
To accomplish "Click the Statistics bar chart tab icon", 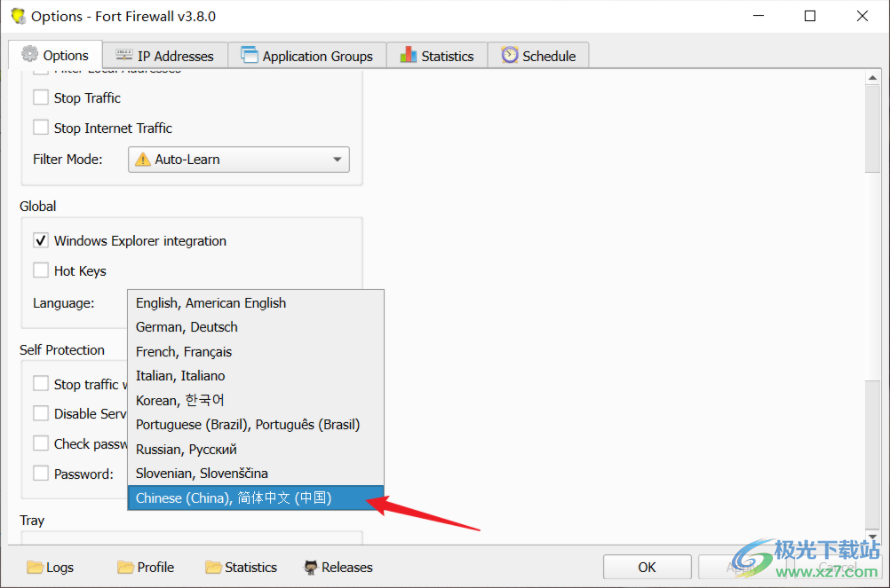I will pyautogui.click(x=408, y=55).
